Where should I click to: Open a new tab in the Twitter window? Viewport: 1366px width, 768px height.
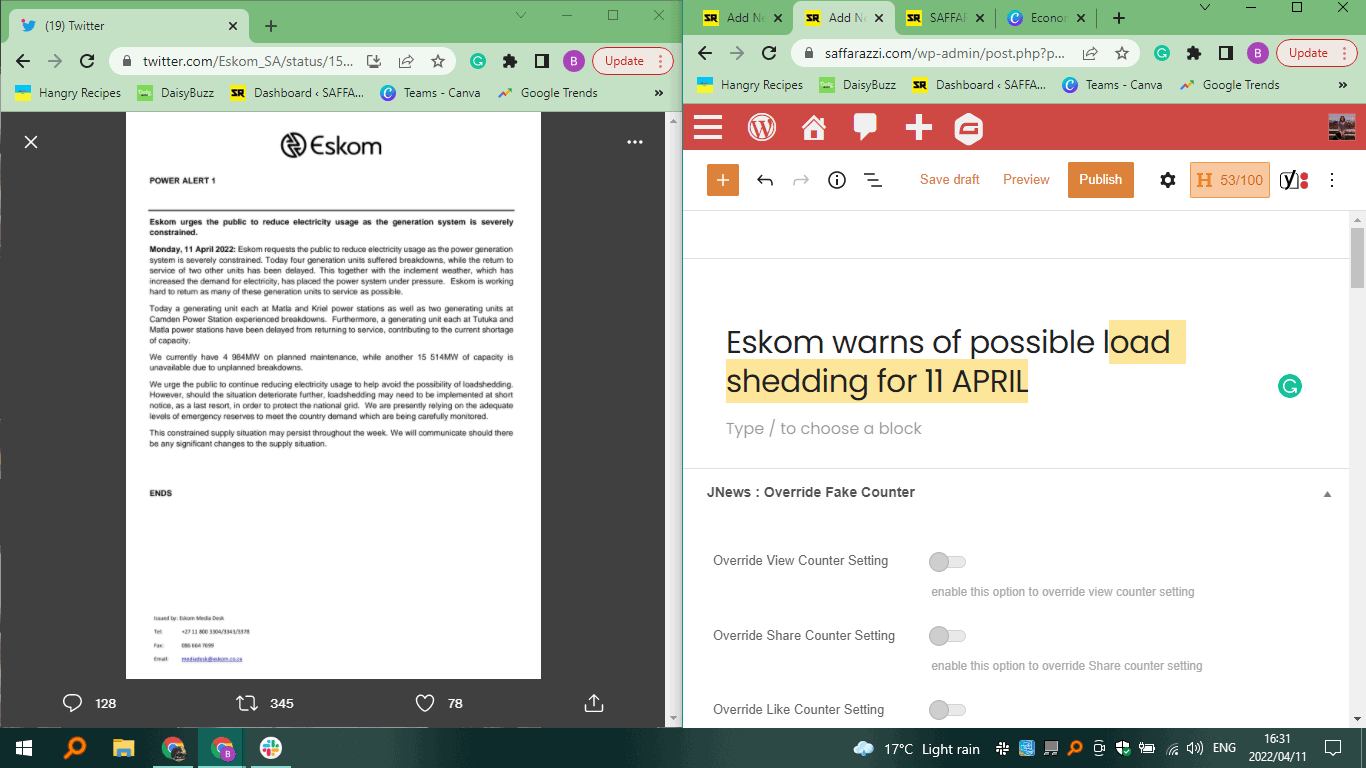(x=271, y=26)
